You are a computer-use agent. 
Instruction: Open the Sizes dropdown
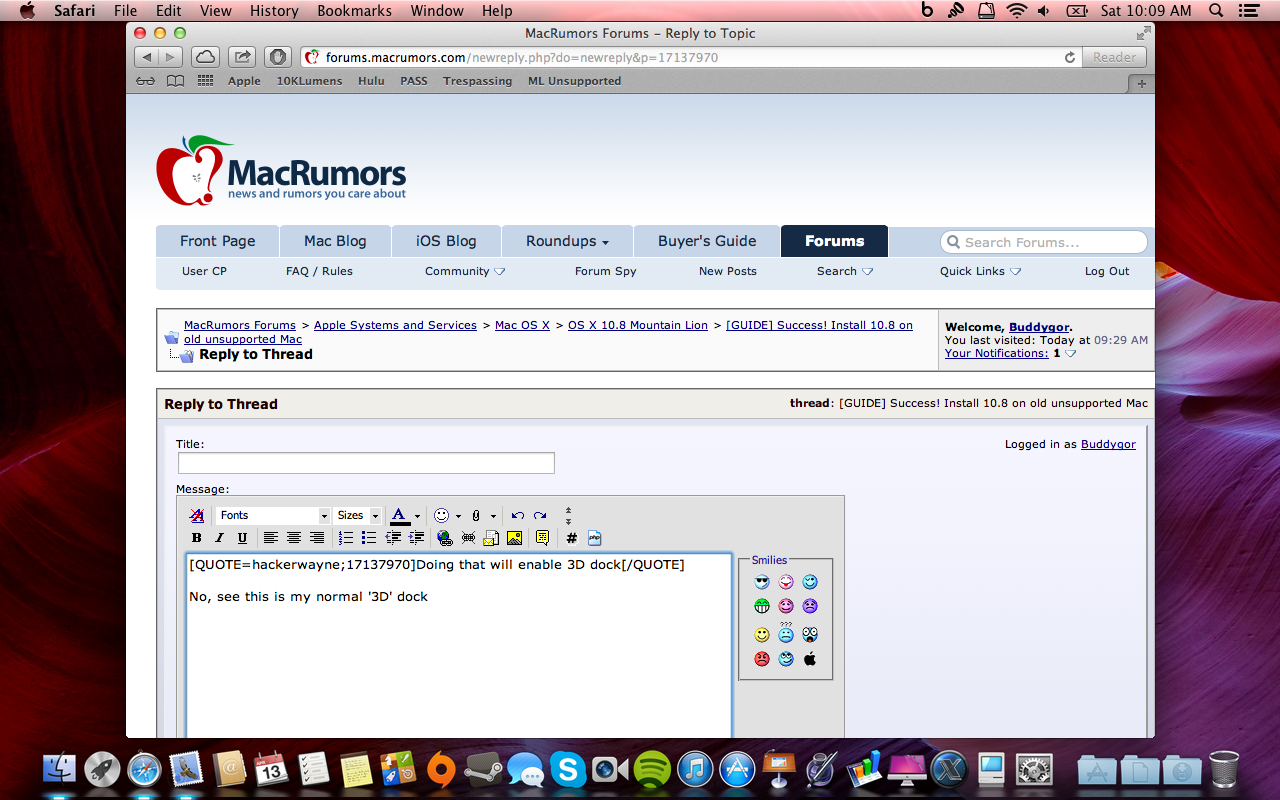[357, 515]
